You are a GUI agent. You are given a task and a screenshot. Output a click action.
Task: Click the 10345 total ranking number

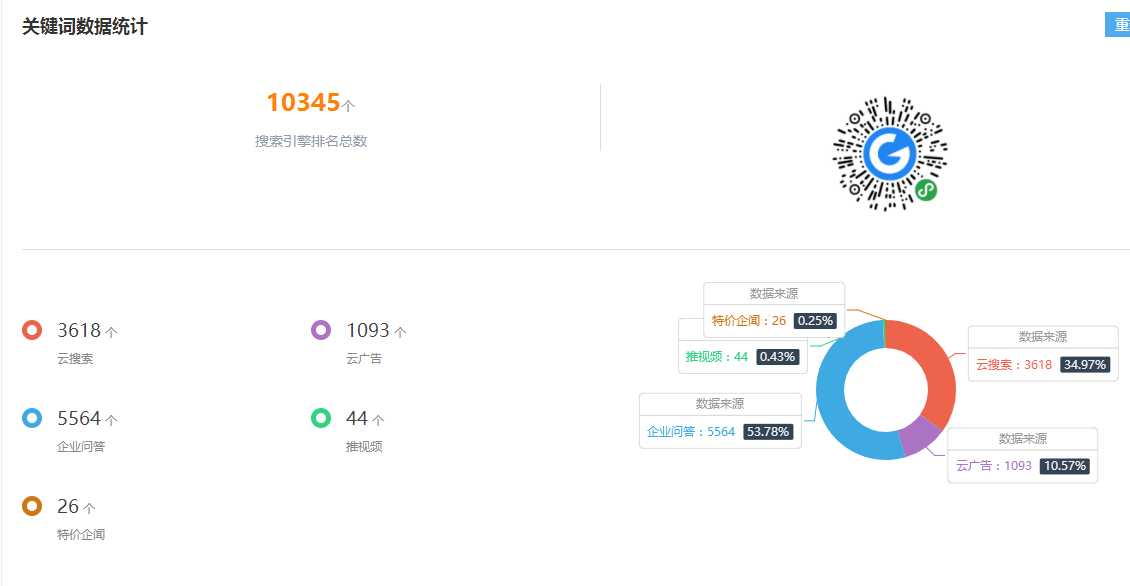coord(303,102)
